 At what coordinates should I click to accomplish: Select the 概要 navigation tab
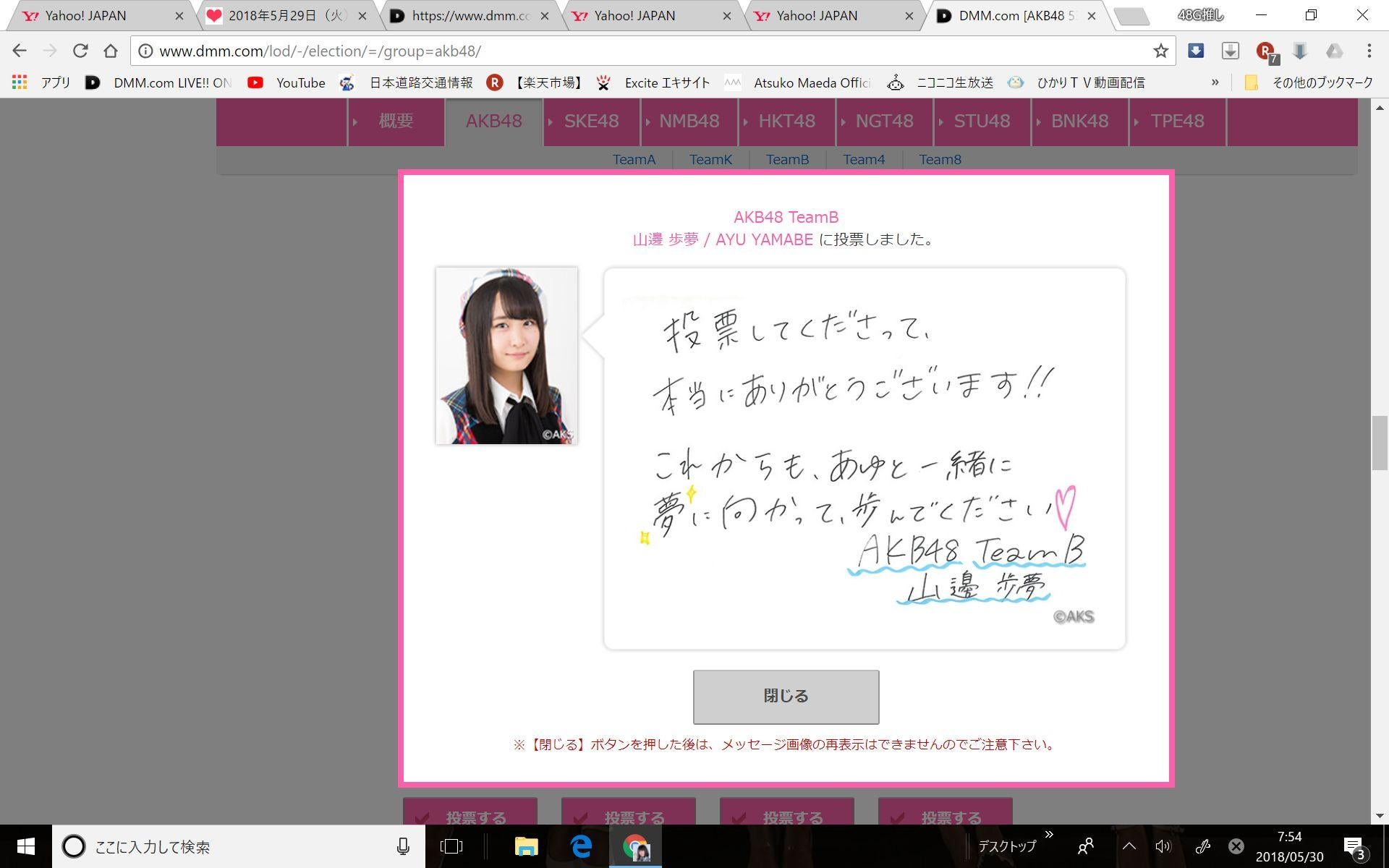pos(396,121)
